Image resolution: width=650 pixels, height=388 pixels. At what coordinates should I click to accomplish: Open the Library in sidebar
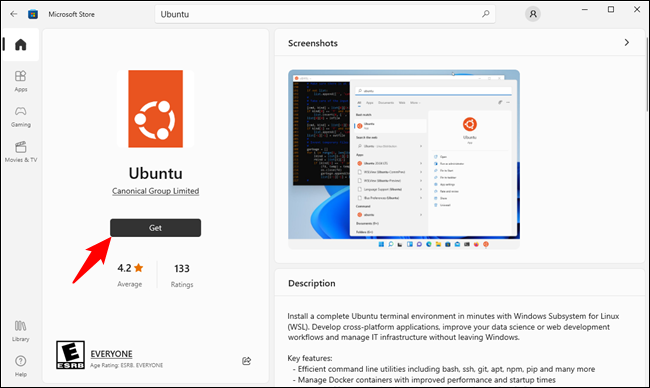click(20, 331)
